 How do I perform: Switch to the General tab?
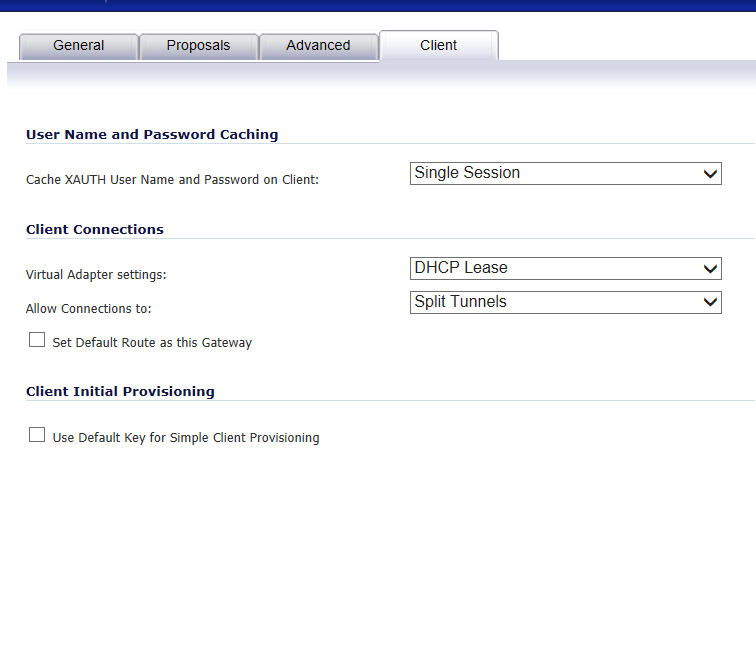[79, 46]
